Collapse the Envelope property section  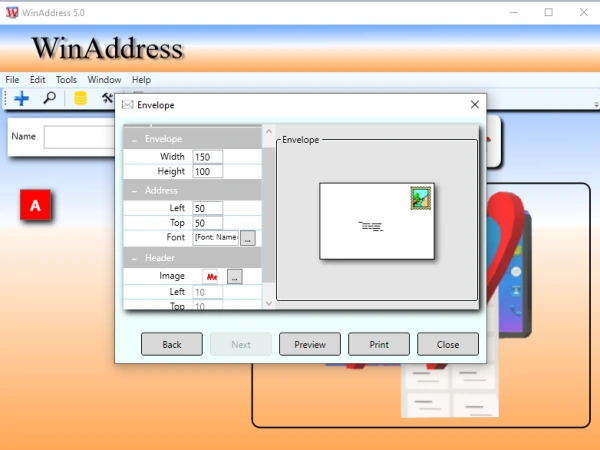click(x=134, y=140)
